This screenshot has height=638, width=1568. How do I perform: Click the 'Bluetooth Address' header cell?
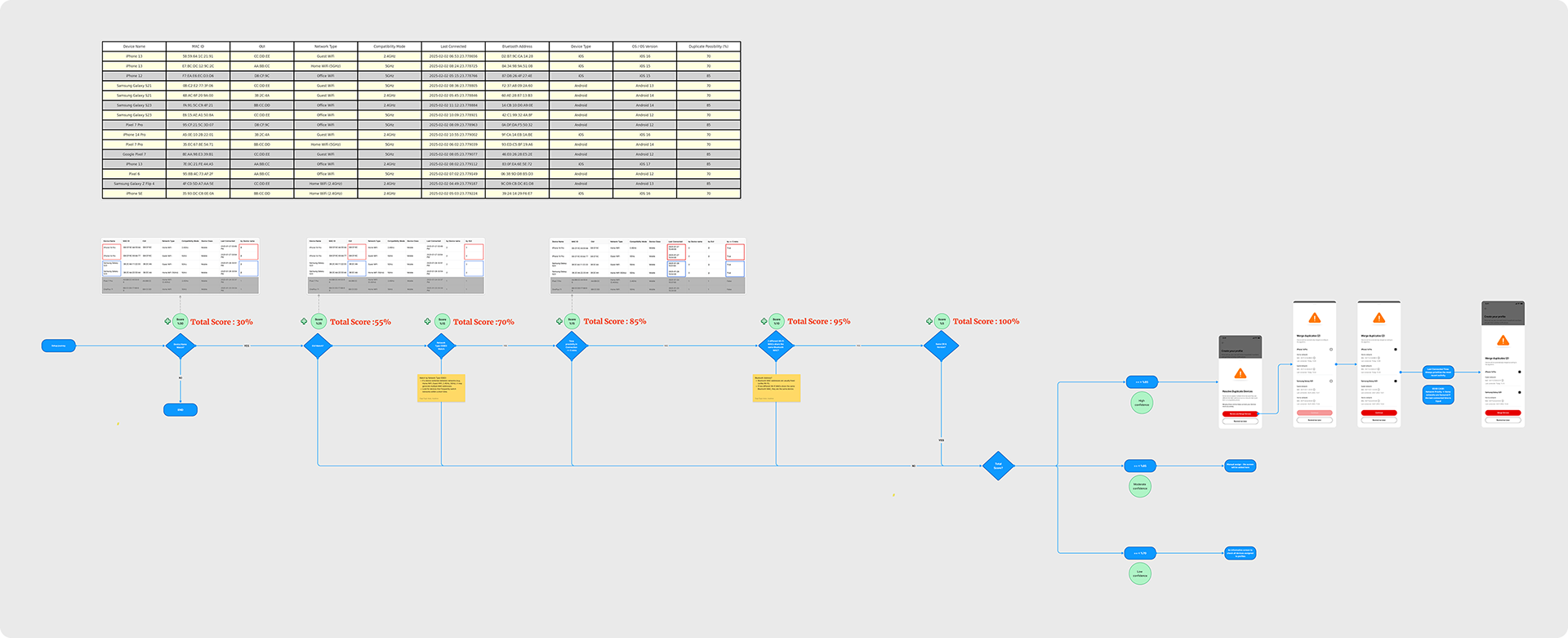tap(517, 47)
